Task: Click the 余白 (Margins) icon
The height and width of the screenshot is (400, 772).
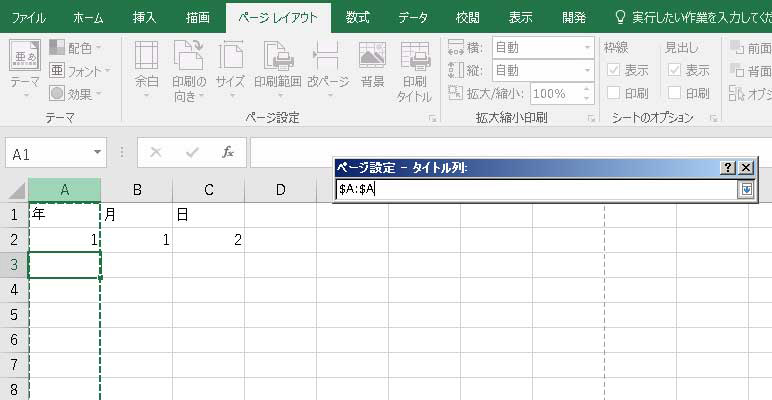Action: [x=146, y=67]
